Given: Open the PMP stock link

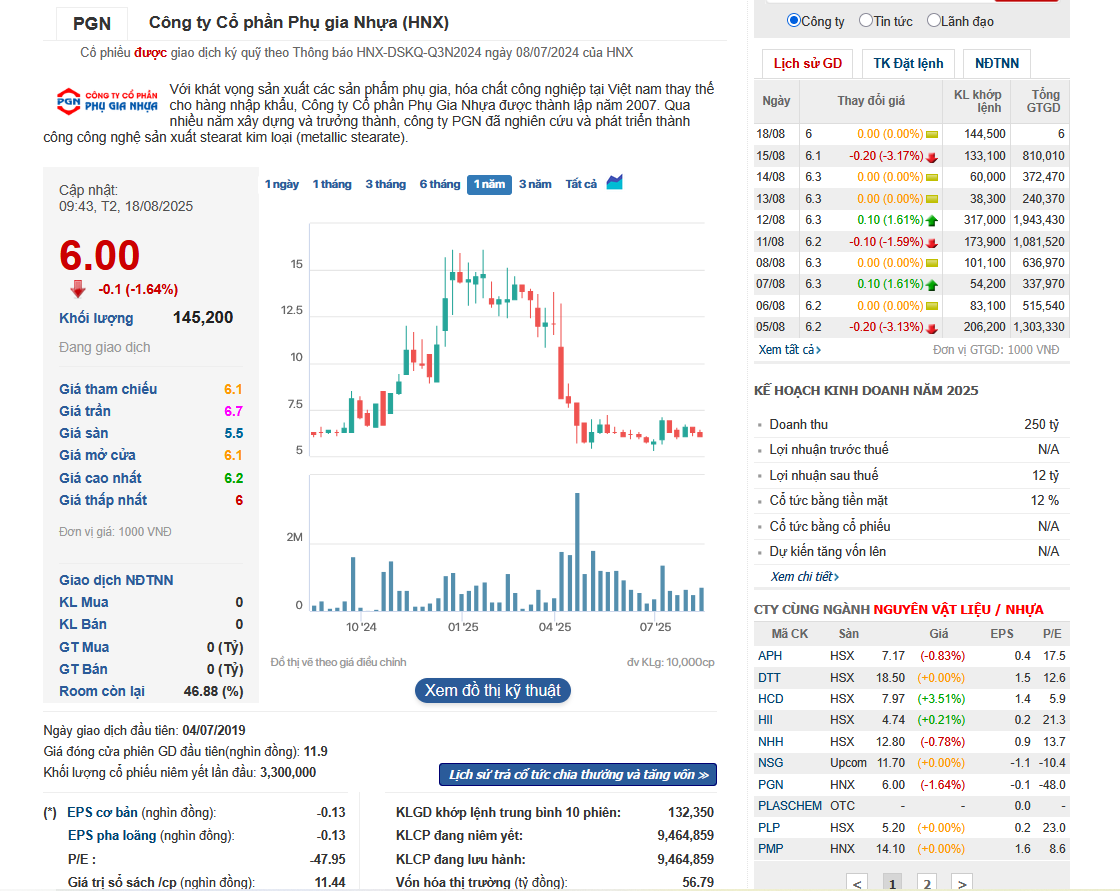Looking at the screenshot, I should (x=771, y=849).
